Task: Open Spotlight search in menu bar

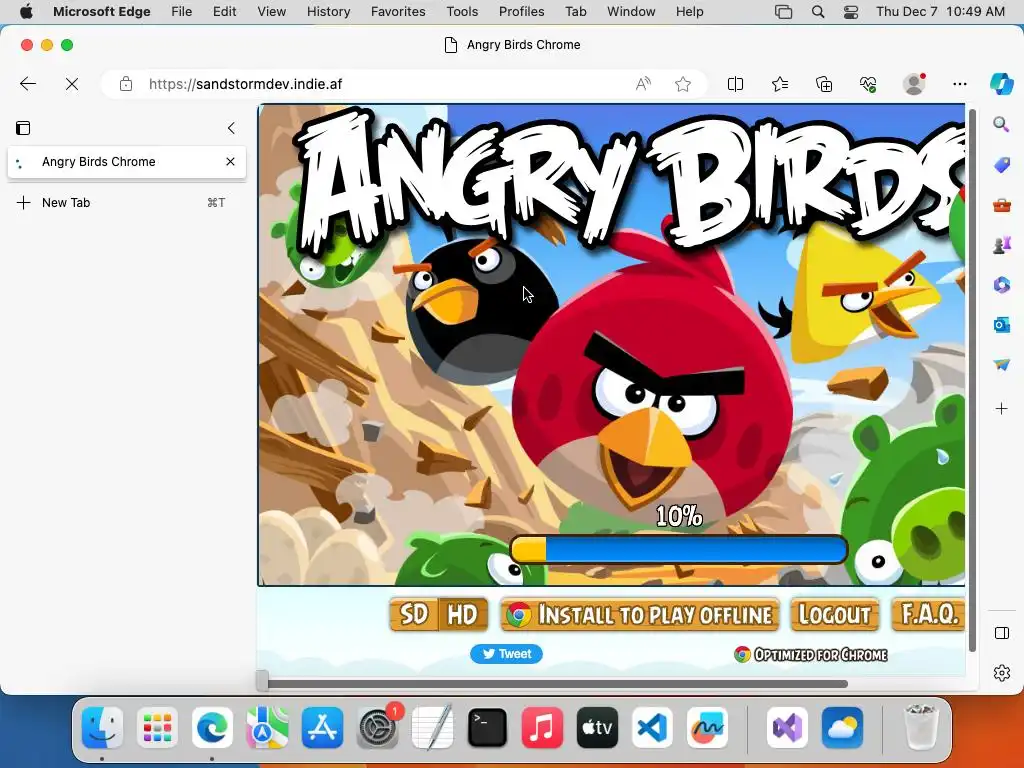Action: [818, 12]
